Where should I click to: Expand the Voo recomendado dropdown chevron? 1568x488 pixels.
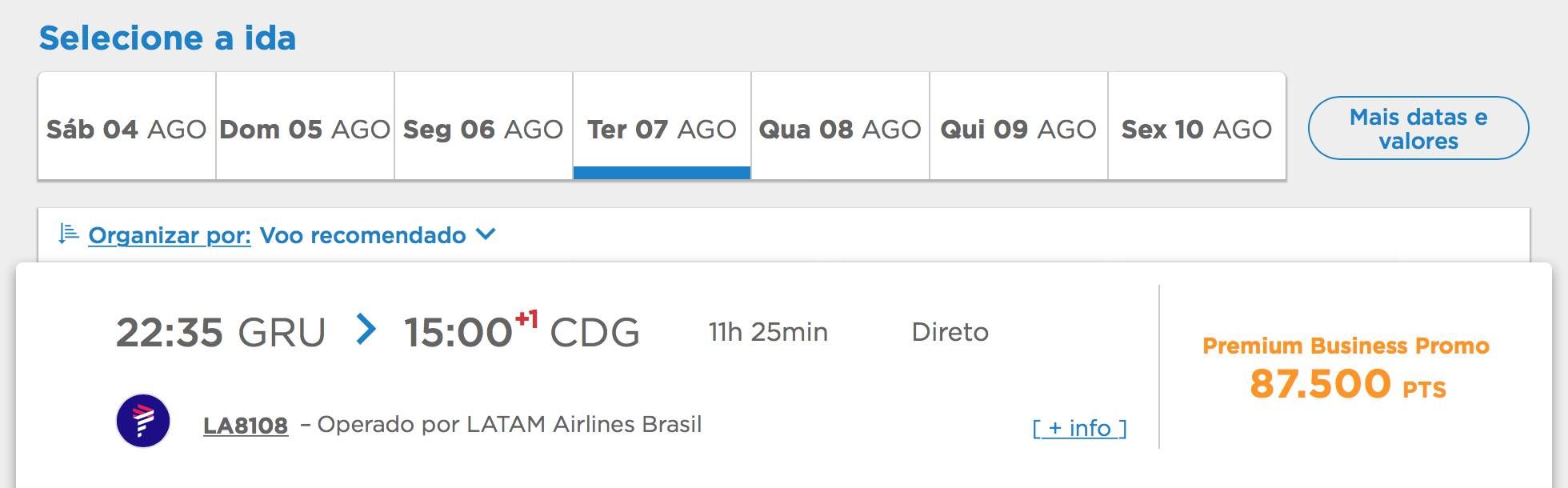coord(486,234)
